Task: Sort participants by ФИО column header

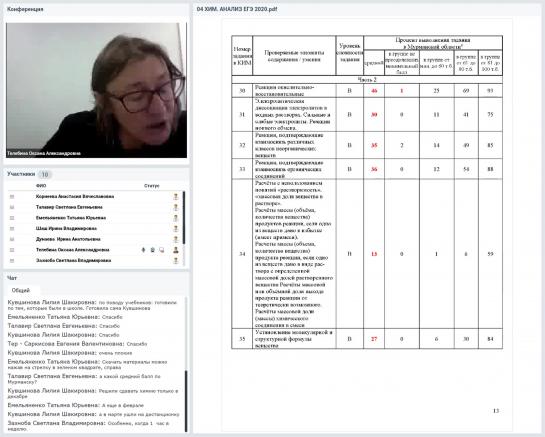Action: (41, 186)
